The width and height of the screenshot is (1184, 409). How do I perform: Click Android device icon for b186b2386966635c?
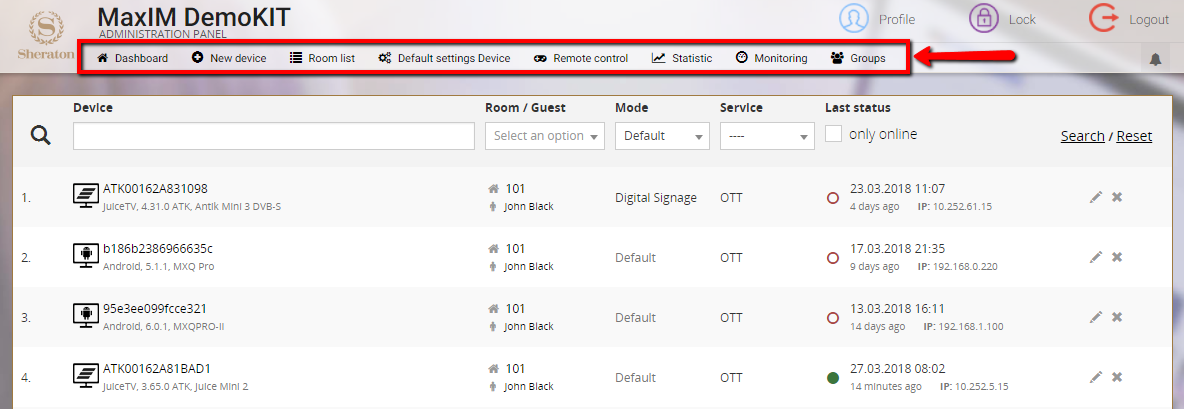[86, 257]
